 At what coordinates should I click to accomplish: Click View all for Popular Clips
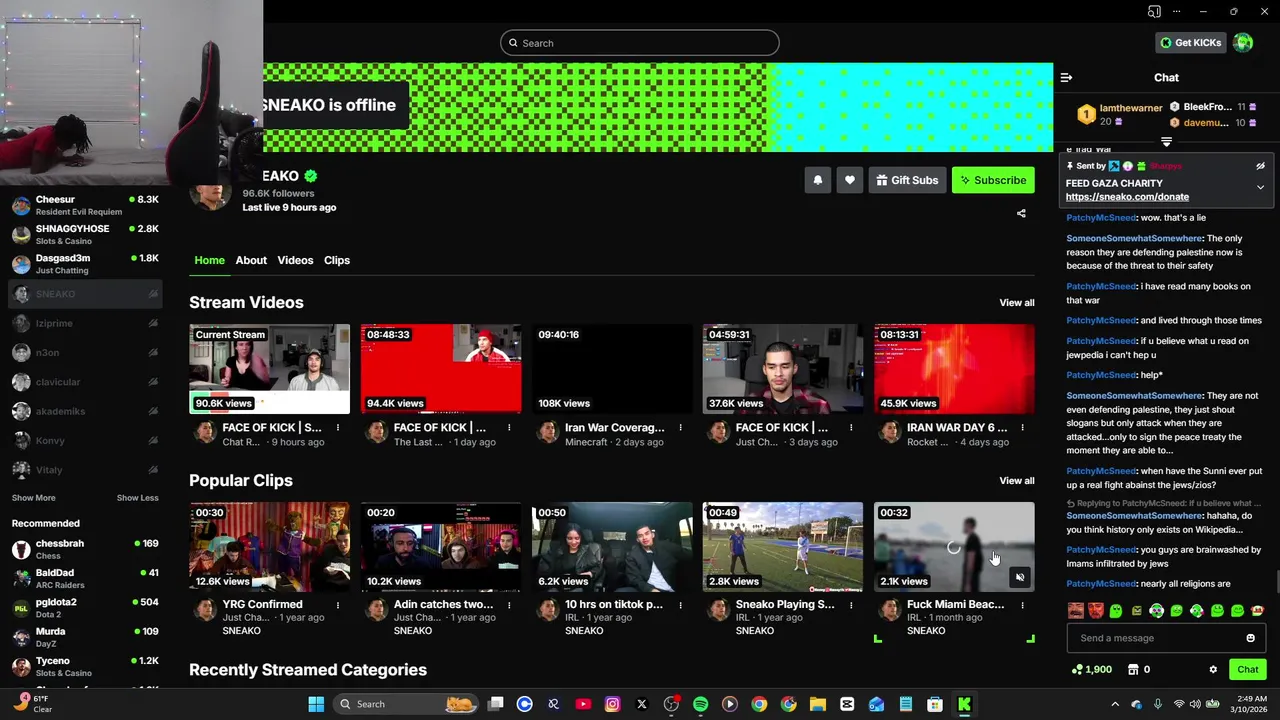click(x=1017, y=481)
